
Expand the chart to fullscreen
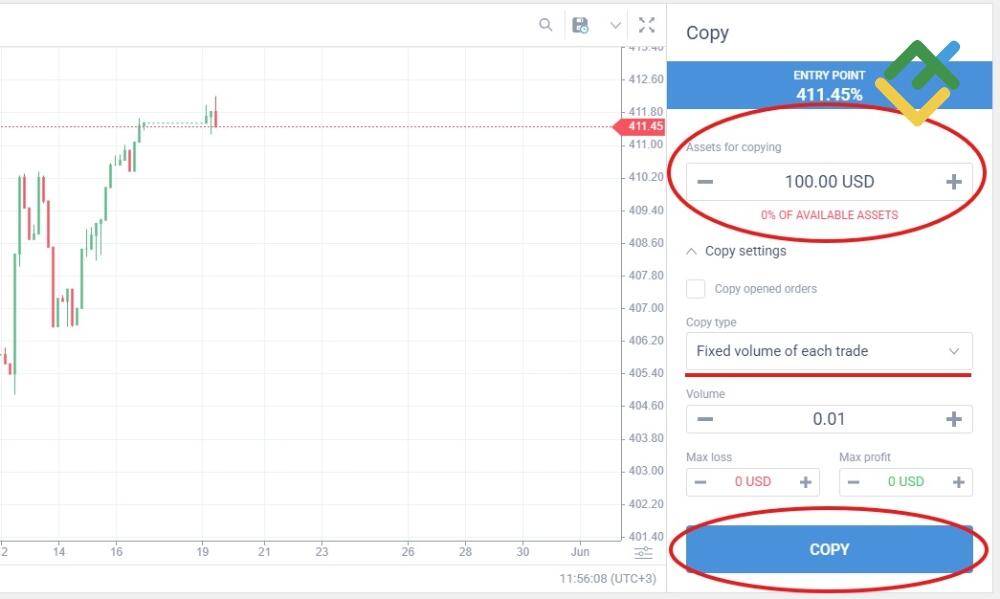(646, 24)
